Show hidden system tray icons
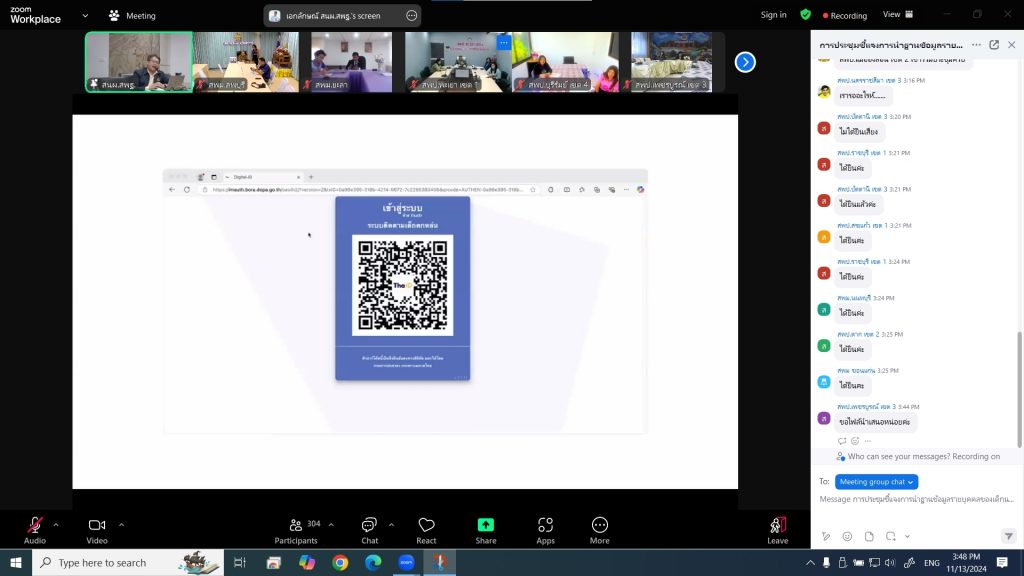The height and width of the screenshot is (576, 1024). click(x=810, y=562)
